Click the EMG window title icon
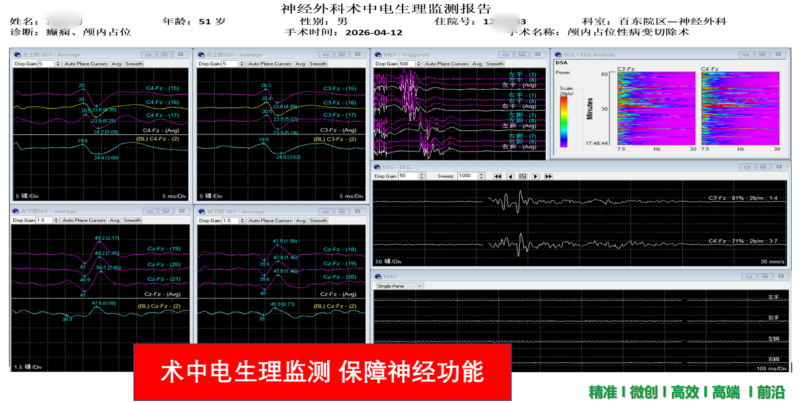This screenshot has height=403, width=800. (x=378, y=276)
